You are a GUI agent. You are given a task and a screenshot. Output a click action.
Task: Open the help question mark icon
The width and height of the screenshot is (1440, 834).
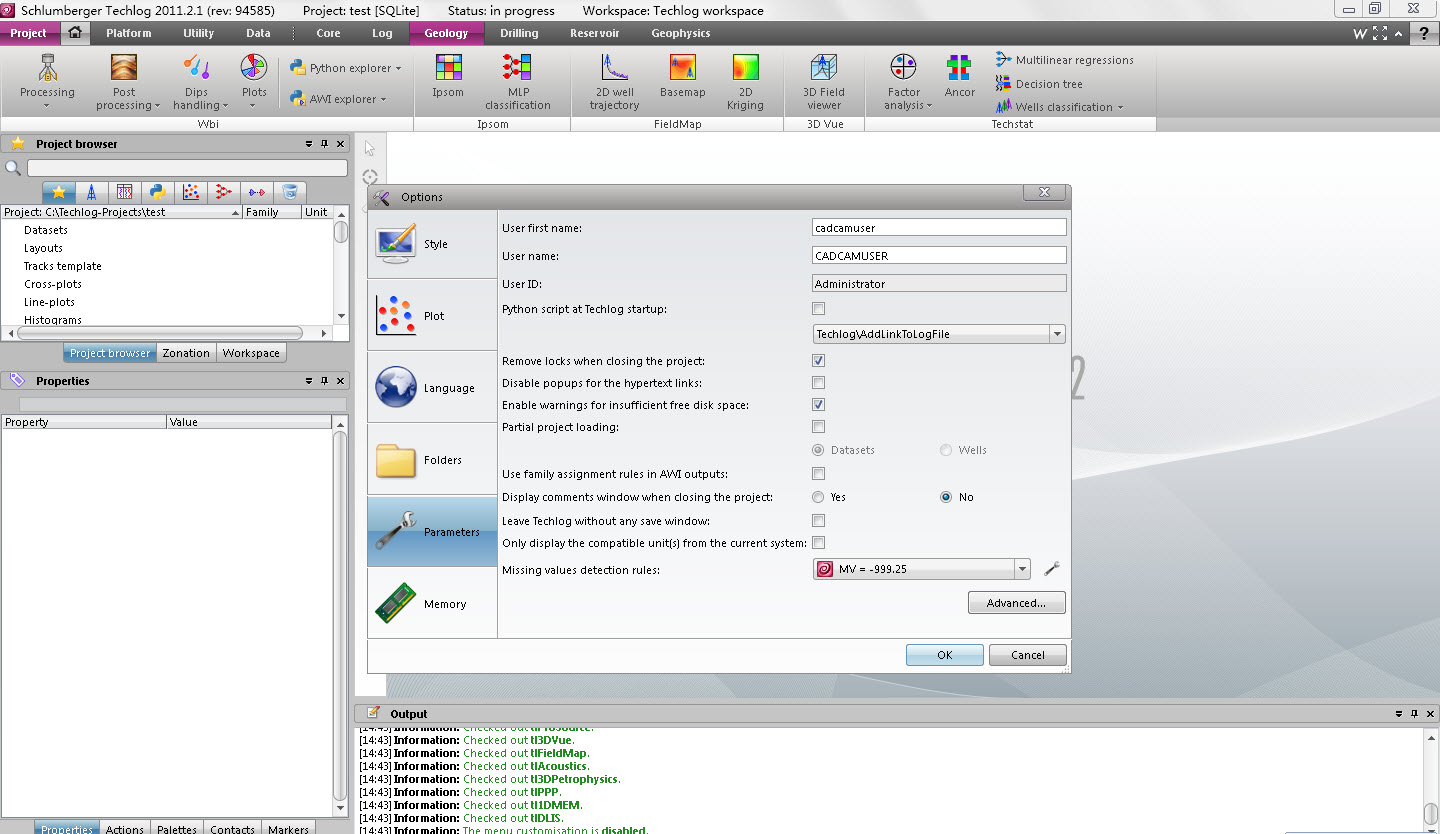click(1424, 33)
